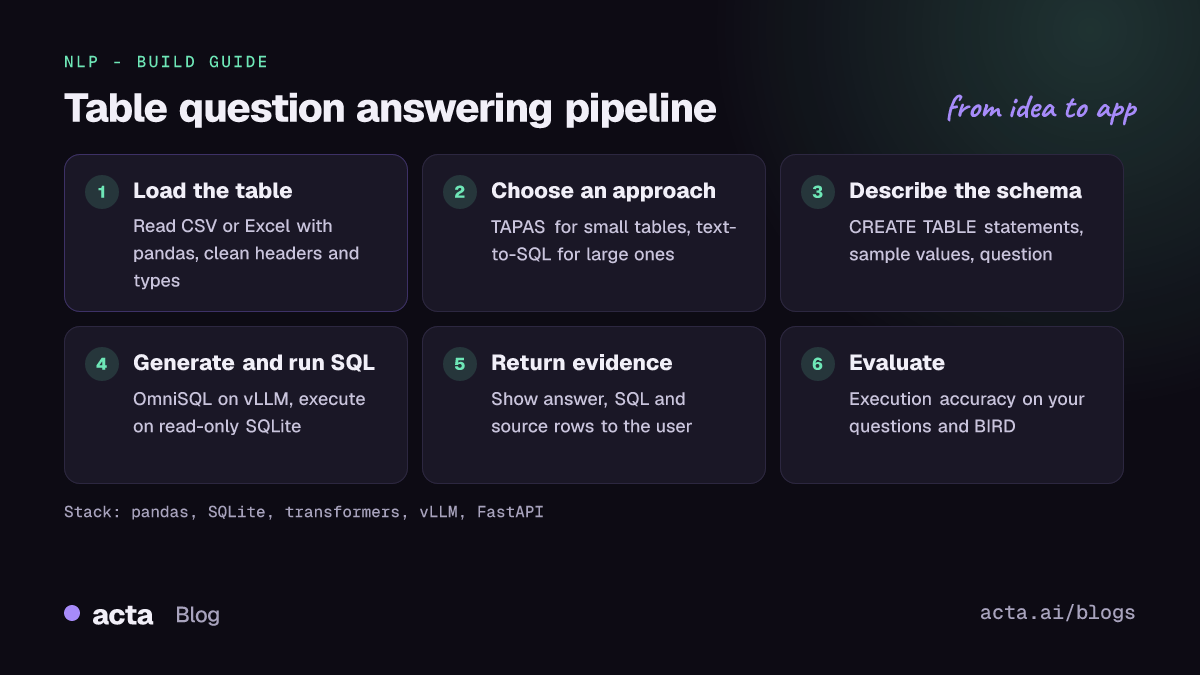Select the 'Evaluate' card heading
This screenshot has width=1200, height=675.
(x=897, y=363)
